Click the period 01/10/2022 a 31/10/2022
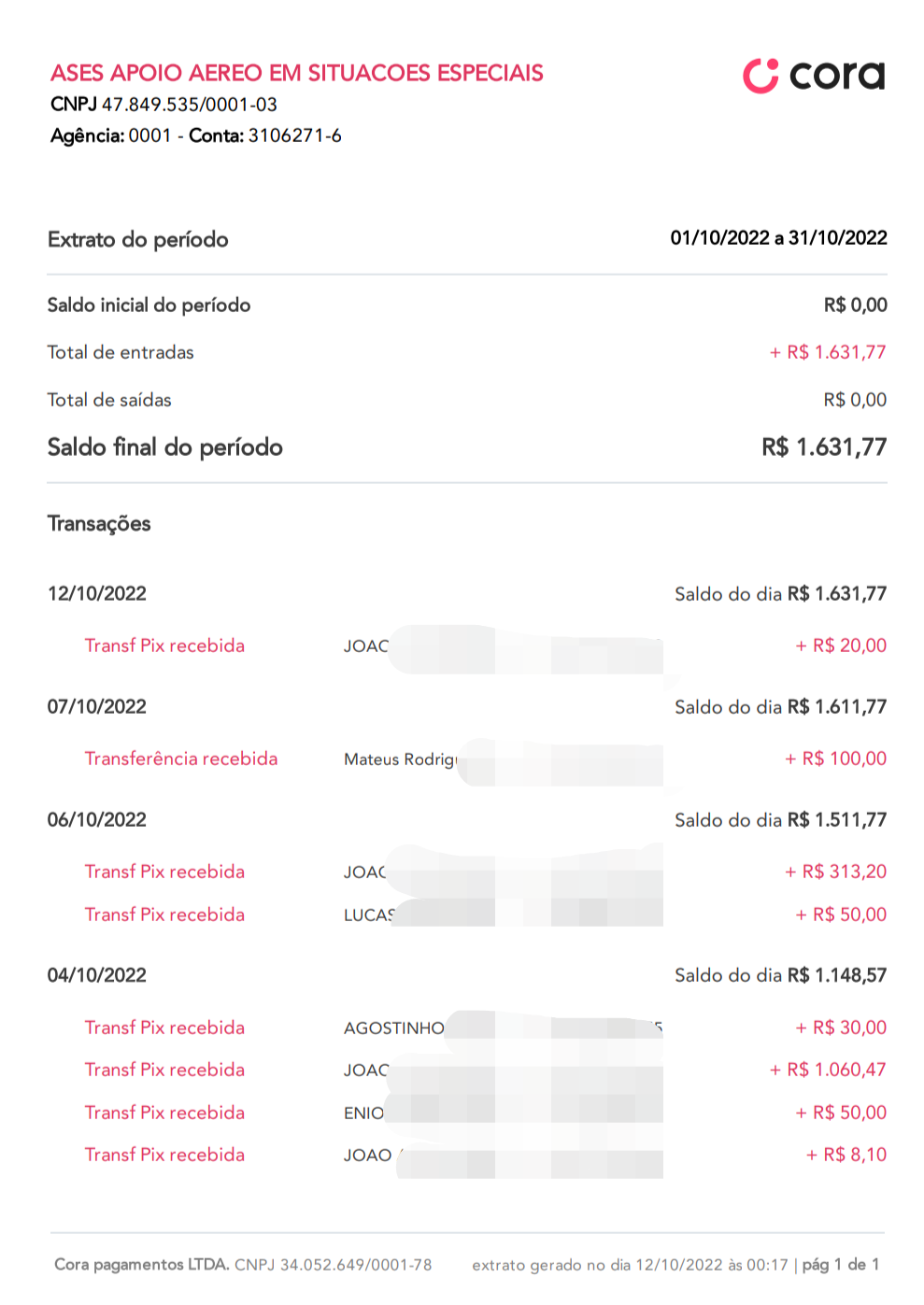Screen dimensions: 924x1305 [x=778, y=238]
